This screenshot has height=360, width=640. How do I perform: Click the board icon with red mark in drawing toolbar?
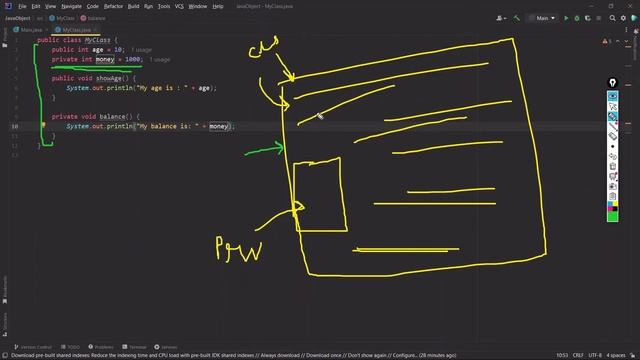[613, 176]
